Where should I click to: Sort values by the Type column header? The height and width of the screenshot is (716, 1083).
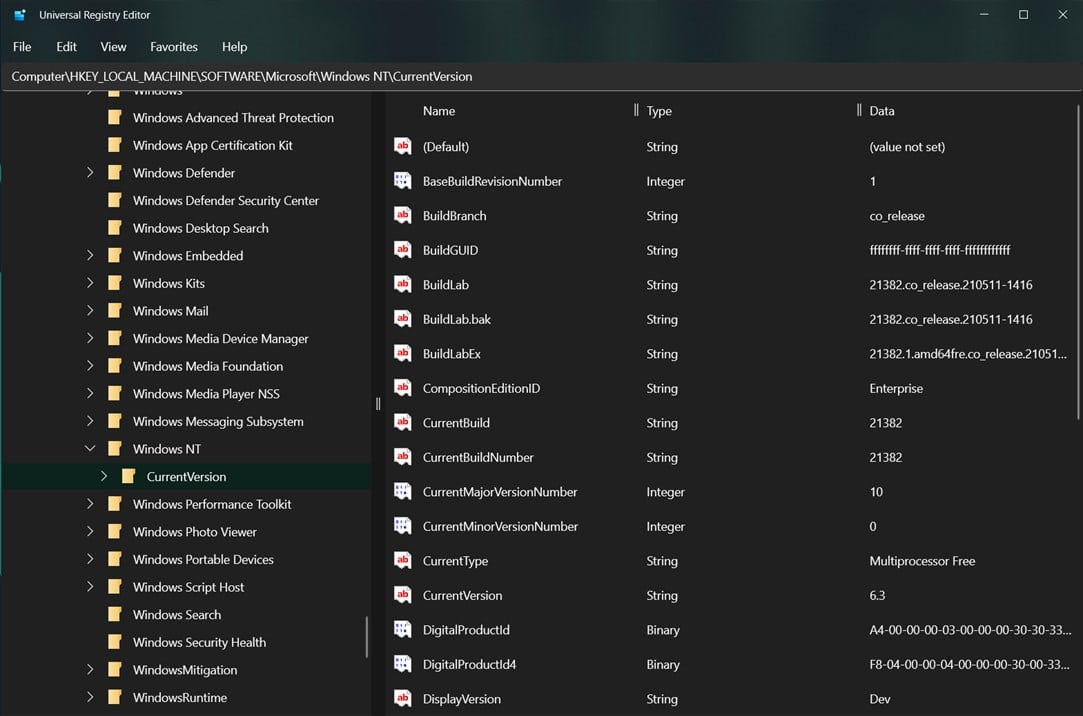pyautogui.click(x=661, y=110)
